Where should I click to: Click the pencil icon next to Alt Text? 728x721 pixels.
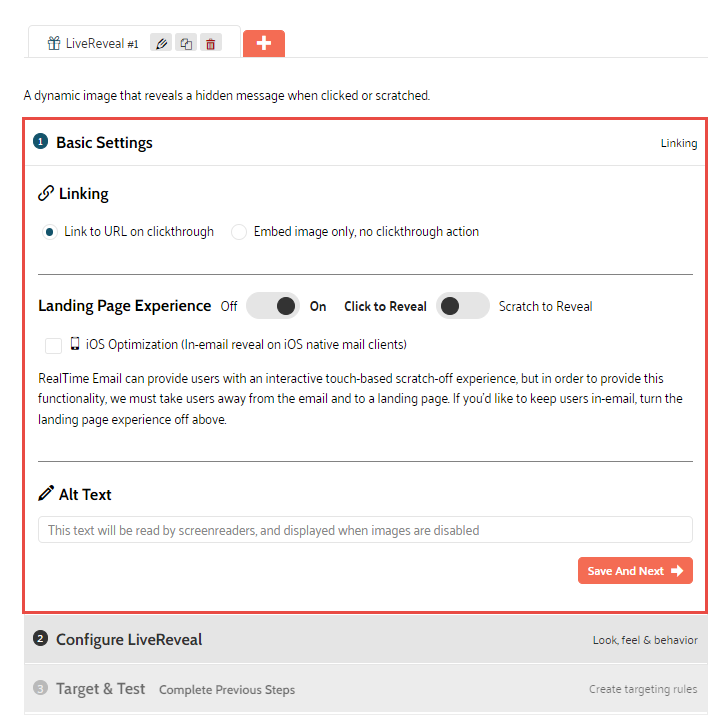click(x=46, y=494)
